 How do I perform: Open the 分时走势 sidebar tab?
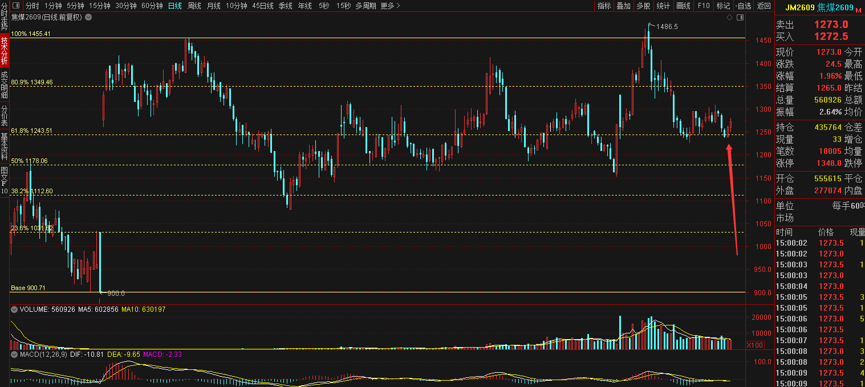4,17
